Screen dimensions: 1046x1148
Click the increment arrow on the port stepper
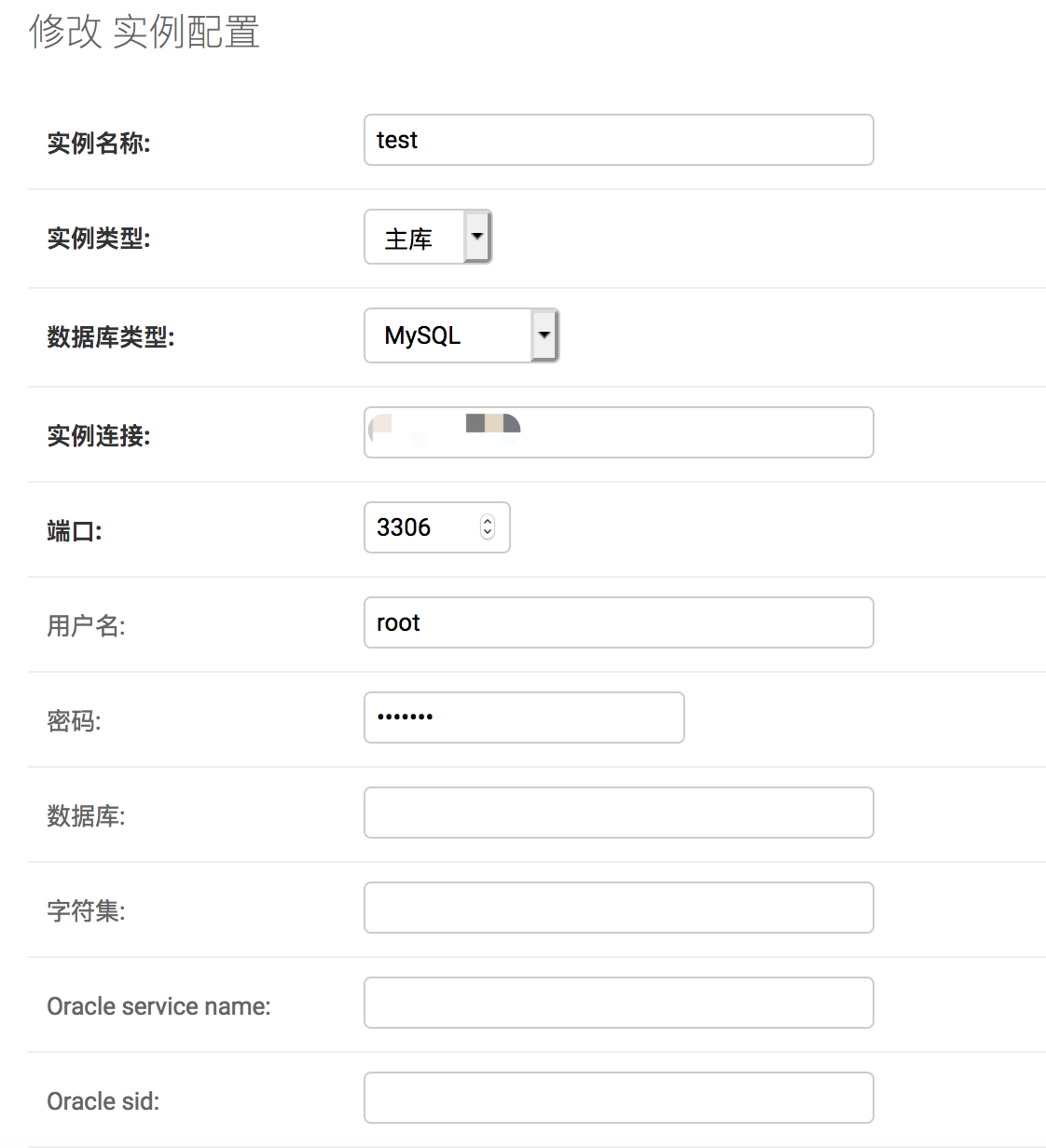click(488, 521)
